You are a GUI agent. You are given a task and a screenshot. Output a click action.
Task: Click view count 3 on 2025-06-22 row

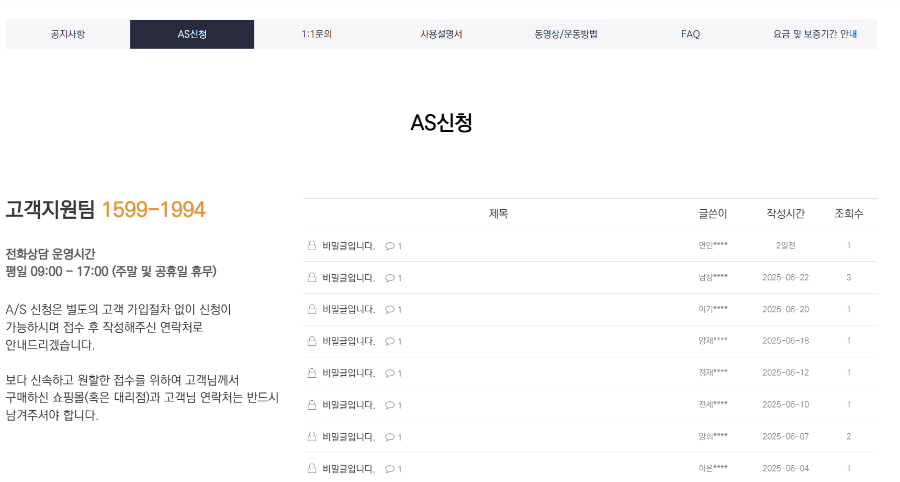coord(848,277)
